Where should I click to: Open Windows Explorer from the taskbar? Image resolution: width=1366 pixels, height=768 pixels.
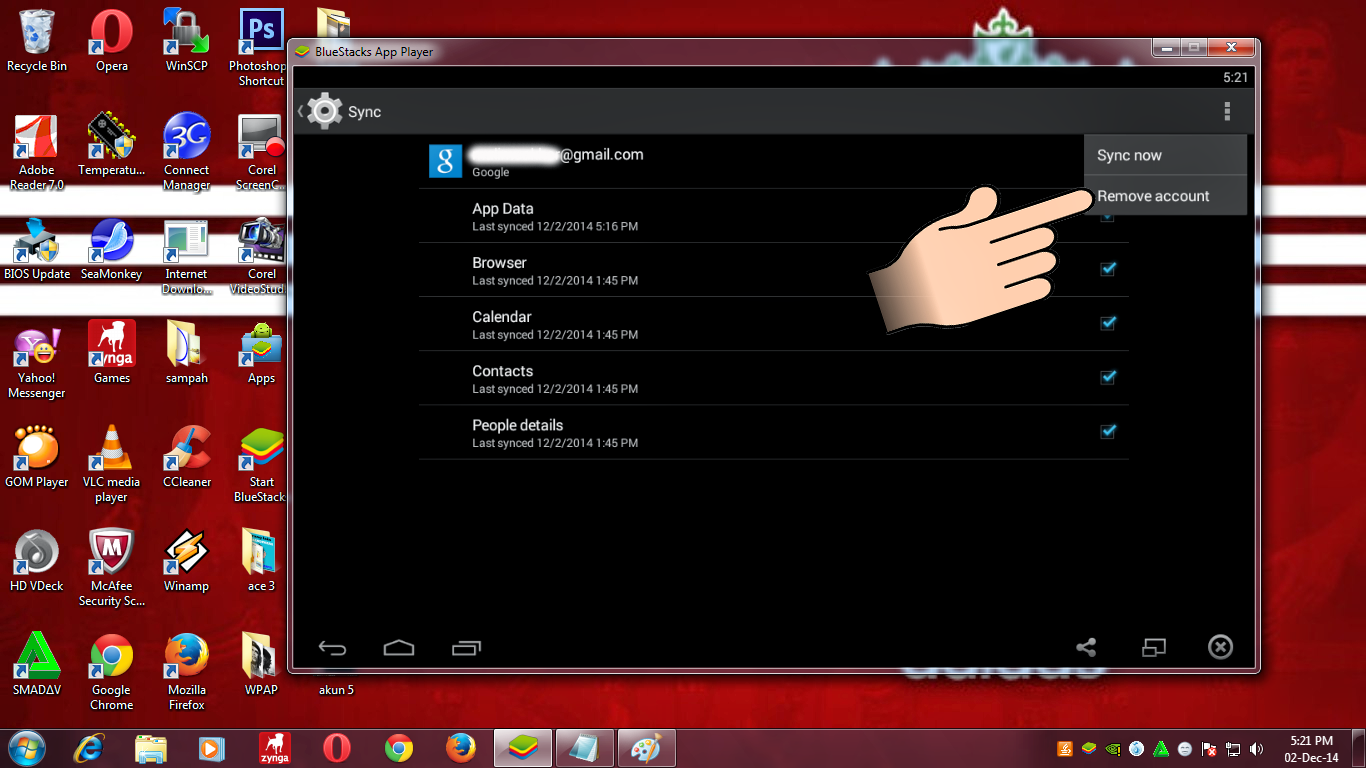151,748
